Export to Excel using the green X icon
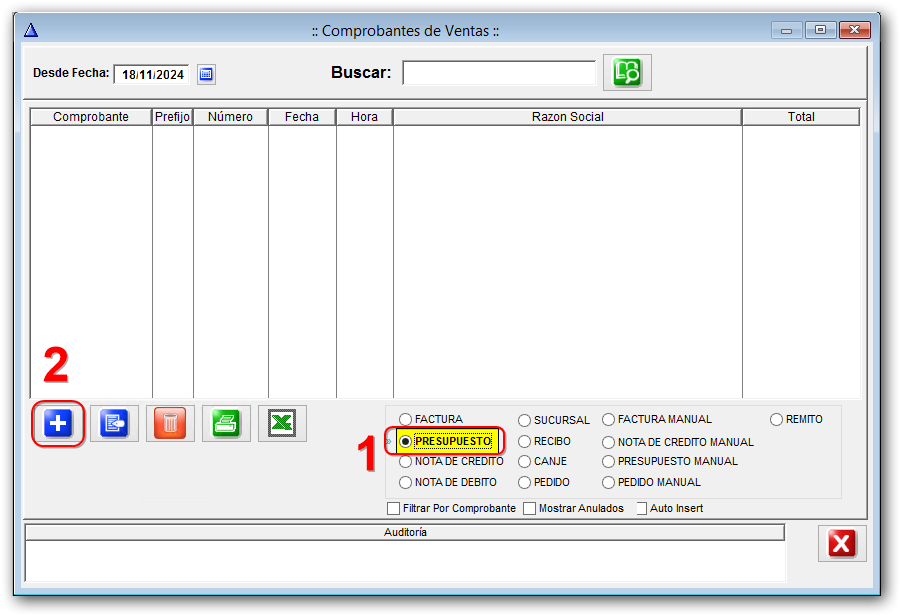The image size is (901, 616). pos(282,424)
